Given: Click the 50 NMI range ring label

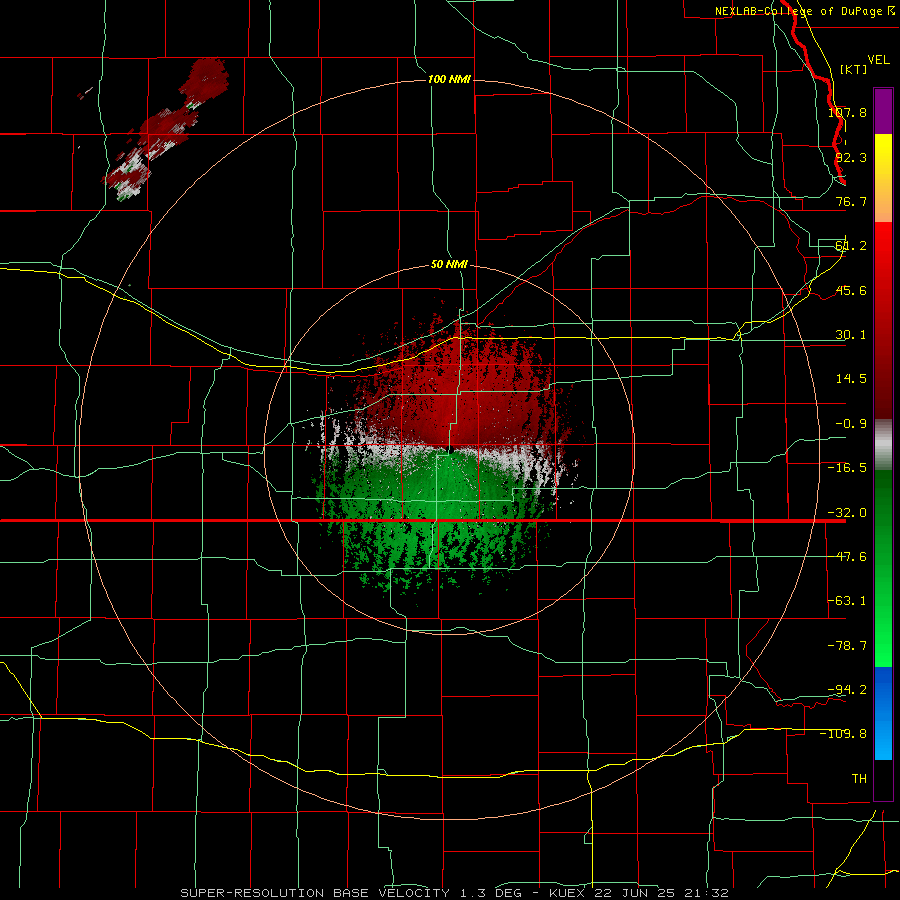Looking at the screenshot, I should (x=449, y=265).
